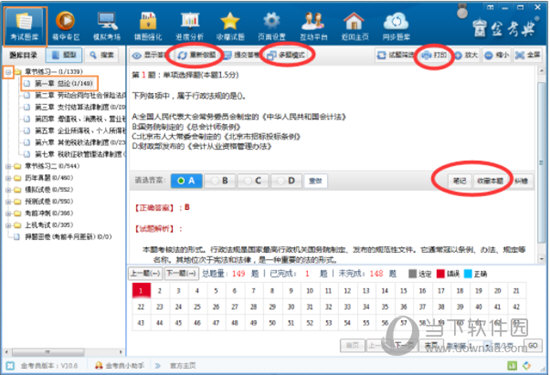This screenshot has width=550, height=375.
Task: Select the 第七章 chapter in tree
Action: coord(80,154)
